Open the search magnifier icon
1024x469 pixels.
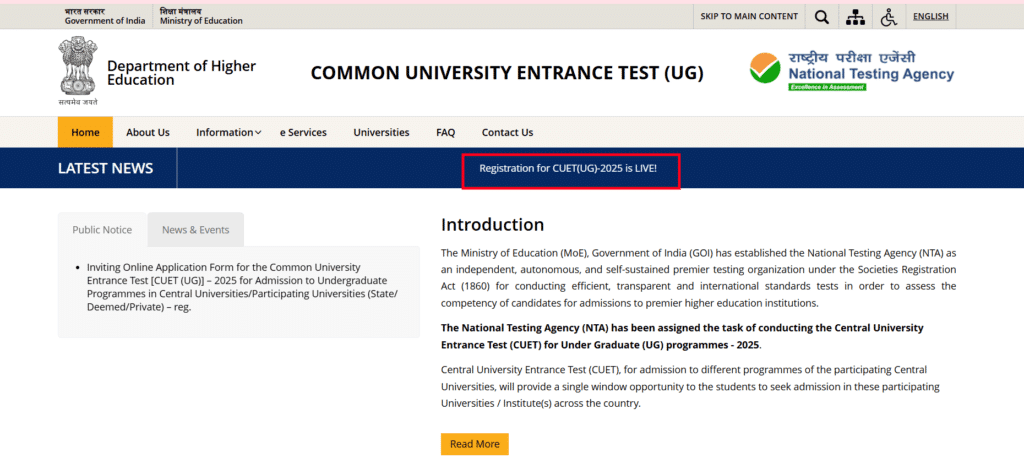point(822,17)
